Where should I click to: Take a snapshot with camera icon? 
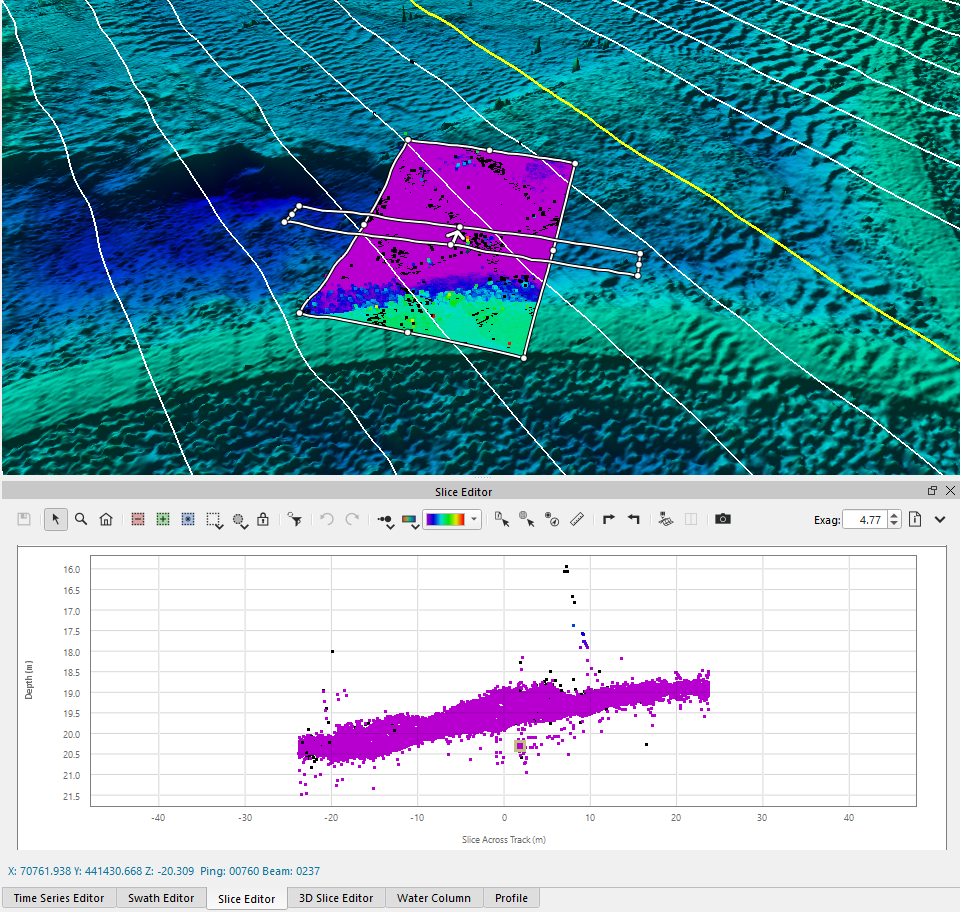click(723, 519)
